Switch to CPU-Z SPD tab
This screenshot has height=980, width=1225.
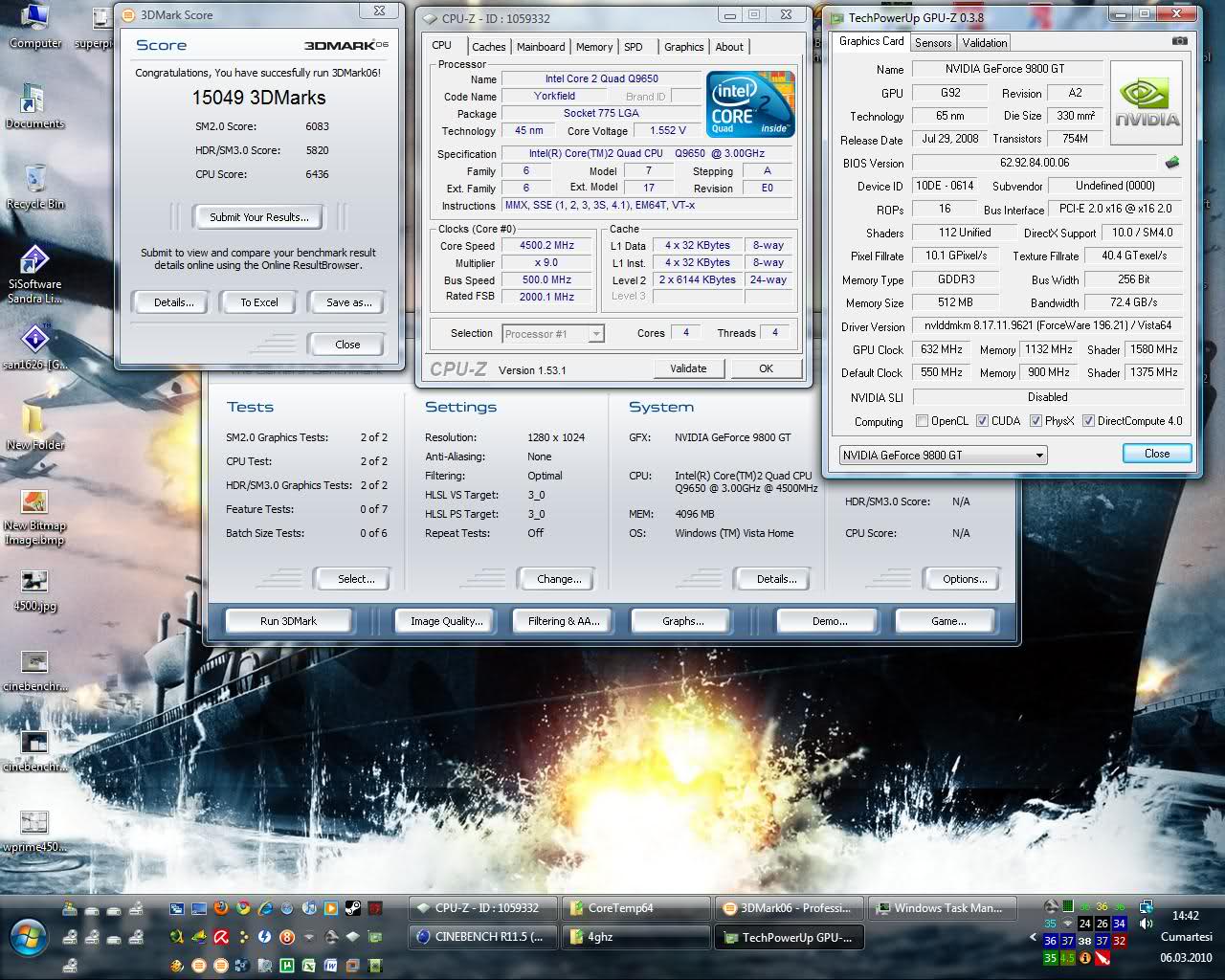[x=634, y=47]
